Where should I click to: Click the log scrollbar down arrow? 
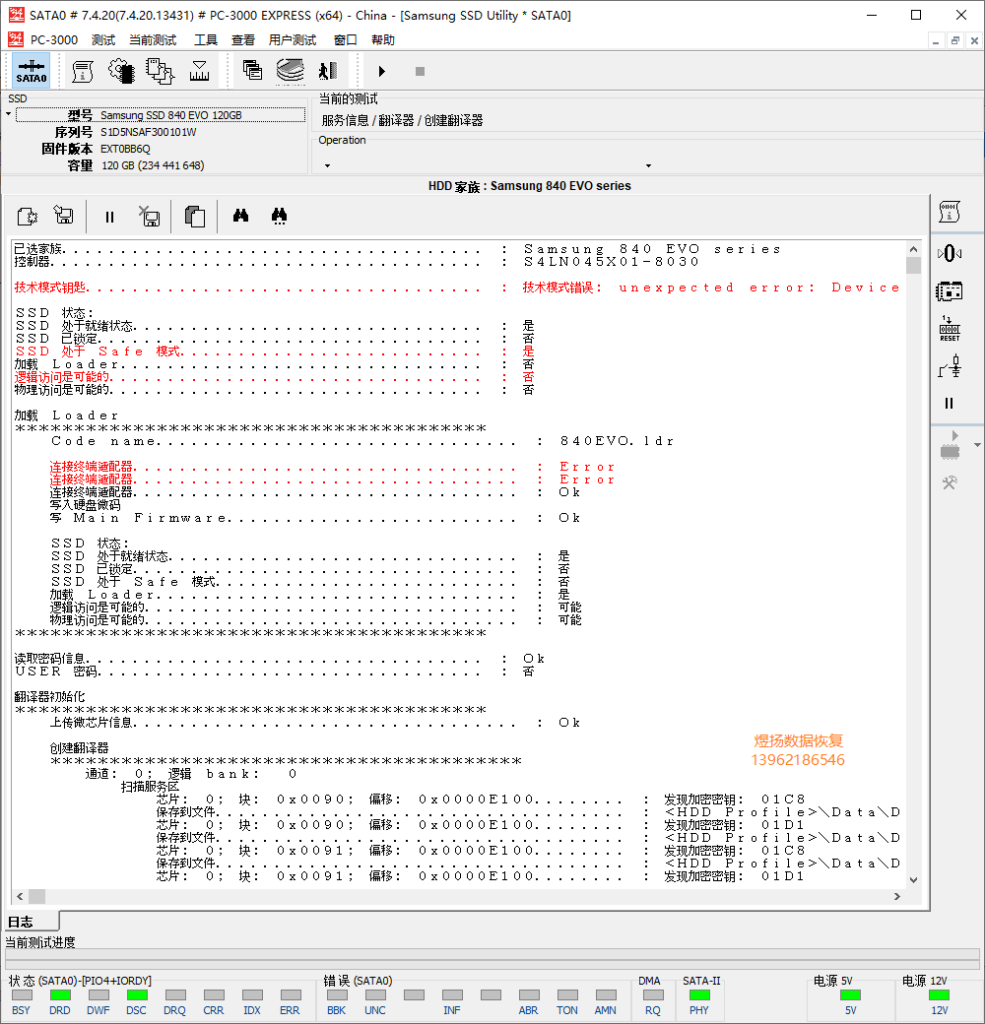[x=913, y=880]
